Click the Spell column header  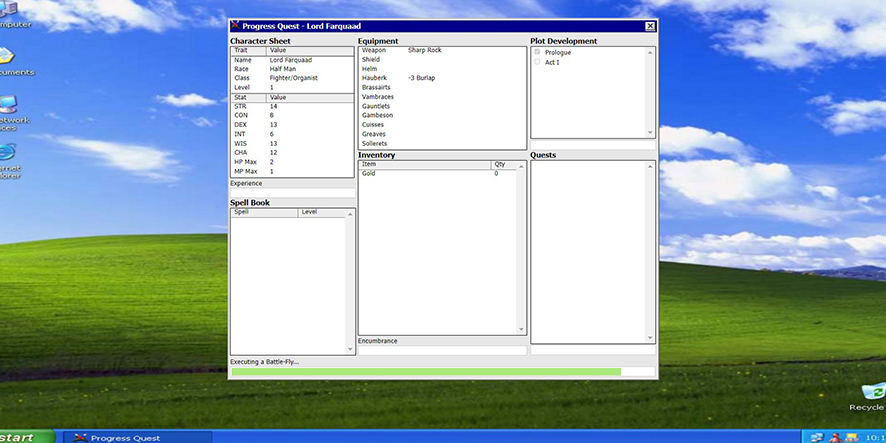(x=264, y=212)
